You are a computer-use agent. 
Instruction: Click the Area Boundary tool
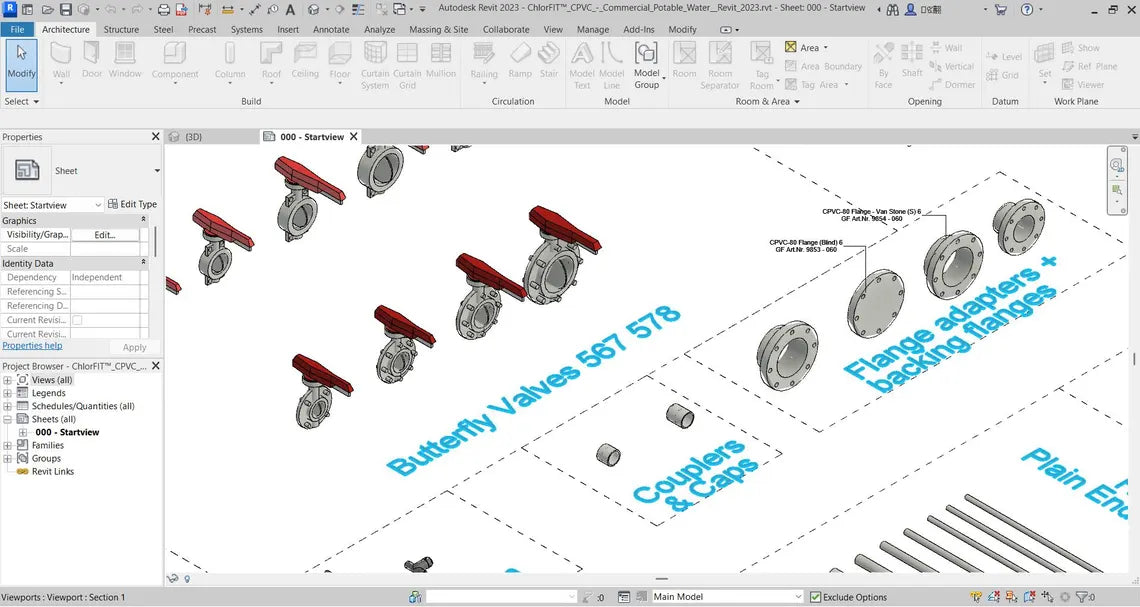tap(823, 66)
